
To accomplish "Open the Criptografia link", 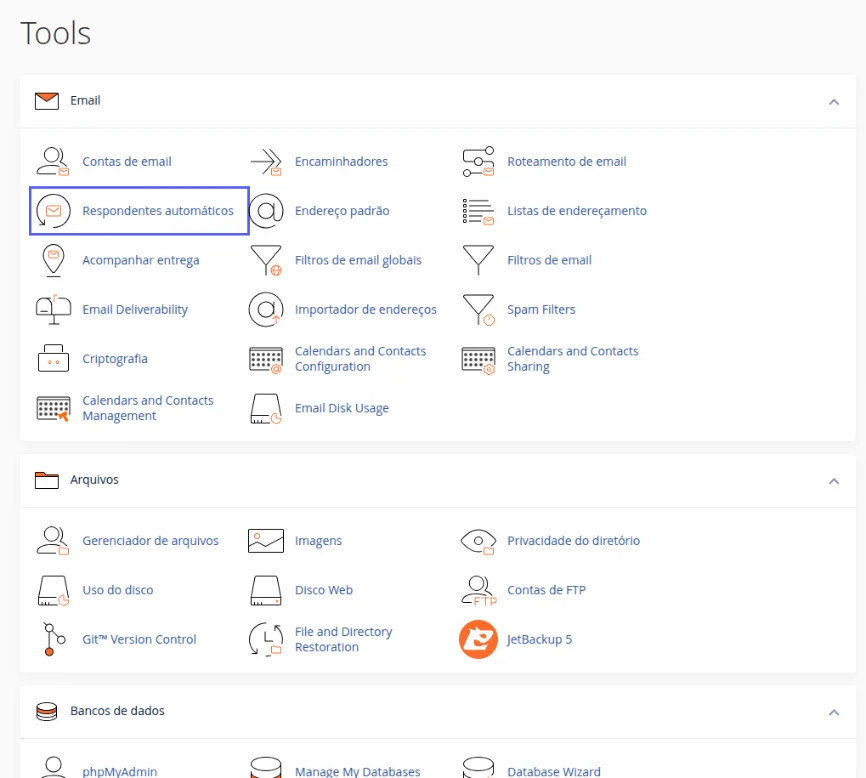I will tap(115, 359).
